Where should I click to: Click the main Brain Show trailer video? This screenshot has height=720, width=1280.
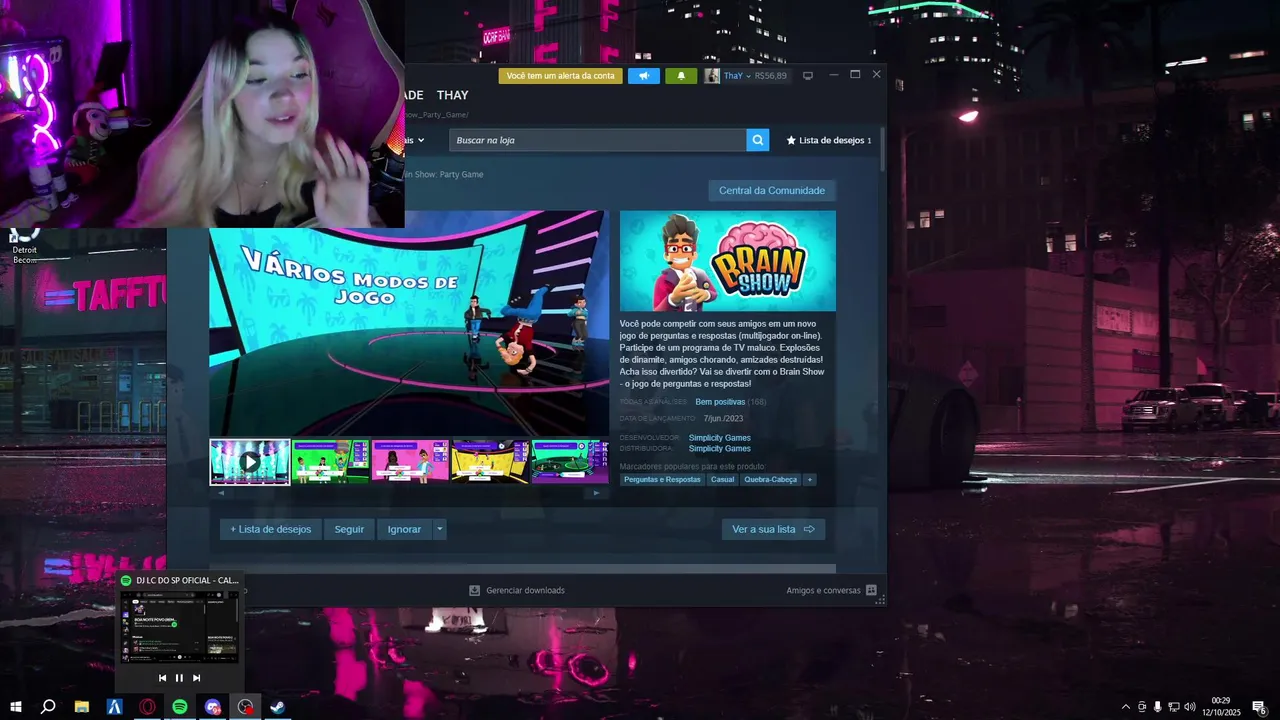point(409,322)
